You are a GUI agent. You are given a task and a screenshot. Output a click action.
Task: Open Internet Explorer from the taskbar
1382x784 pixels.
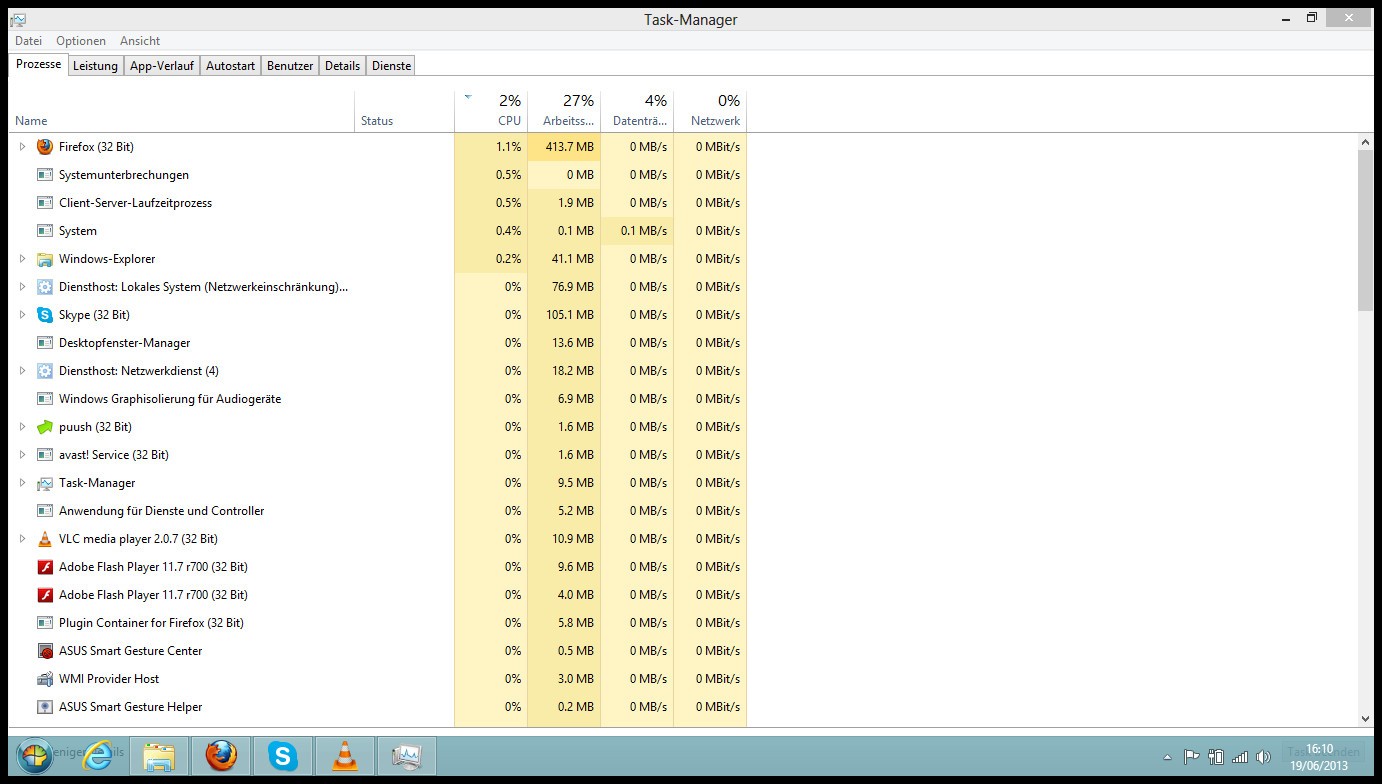click(99, 756)
